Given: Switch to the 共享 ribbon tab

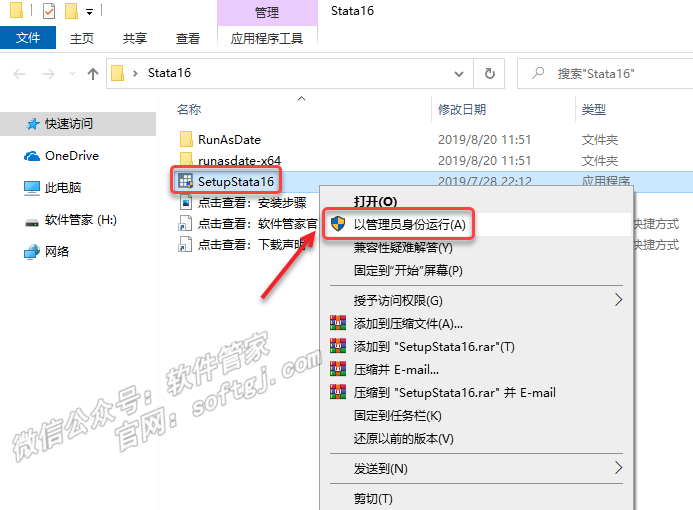Looking at the screenshot, I should pyautogui.click(x=135, y=38).
